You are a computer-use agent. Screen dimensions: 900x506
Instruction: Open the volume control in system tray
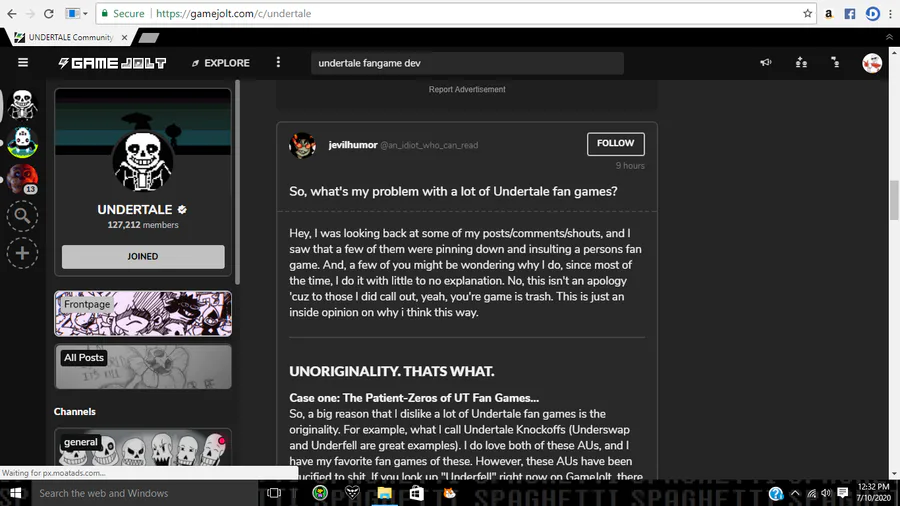[x=826, y=493]
